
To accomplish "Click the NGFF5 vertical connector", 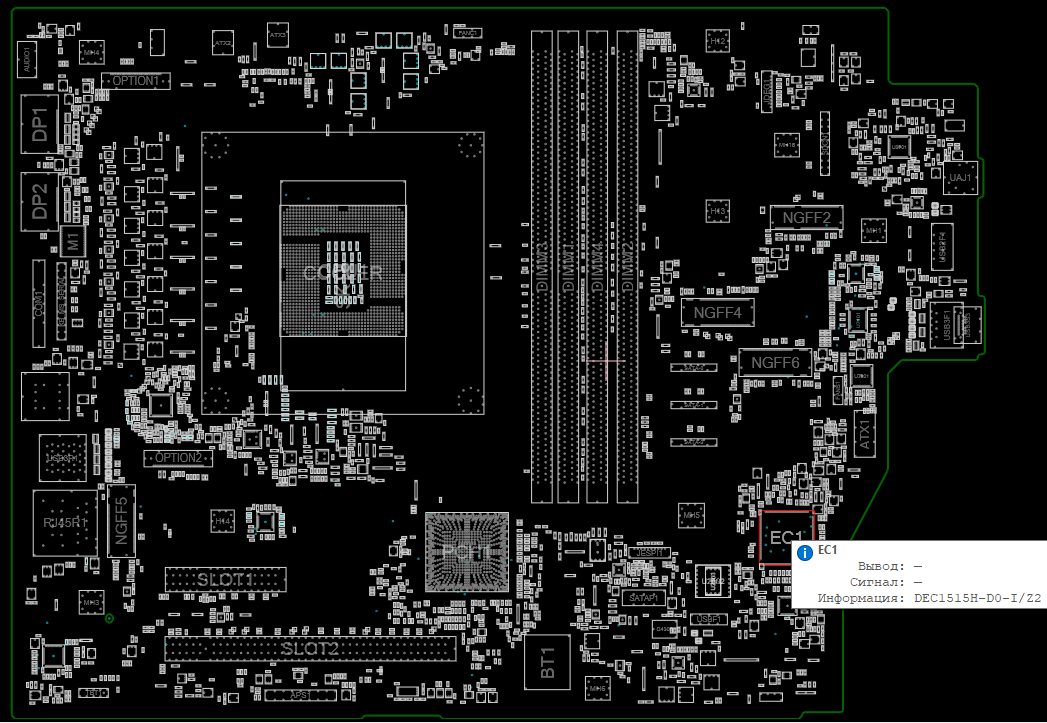I will pos(122,520).
